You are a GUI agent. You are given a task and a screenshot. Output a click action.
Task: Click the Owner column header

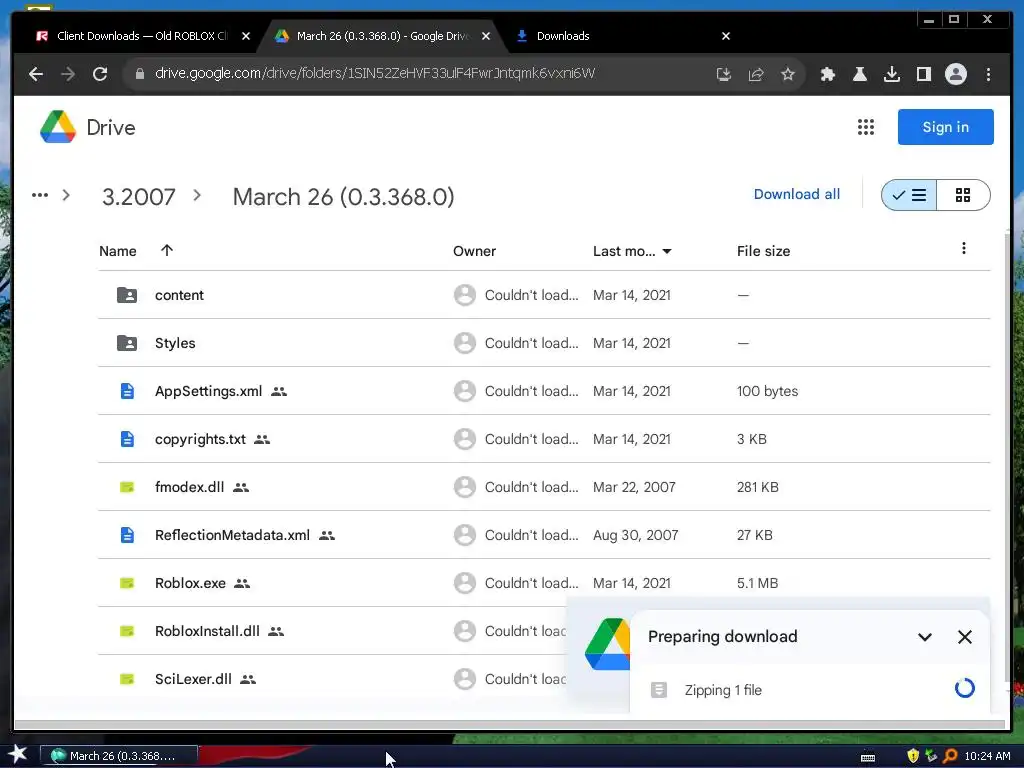point(474,251)
